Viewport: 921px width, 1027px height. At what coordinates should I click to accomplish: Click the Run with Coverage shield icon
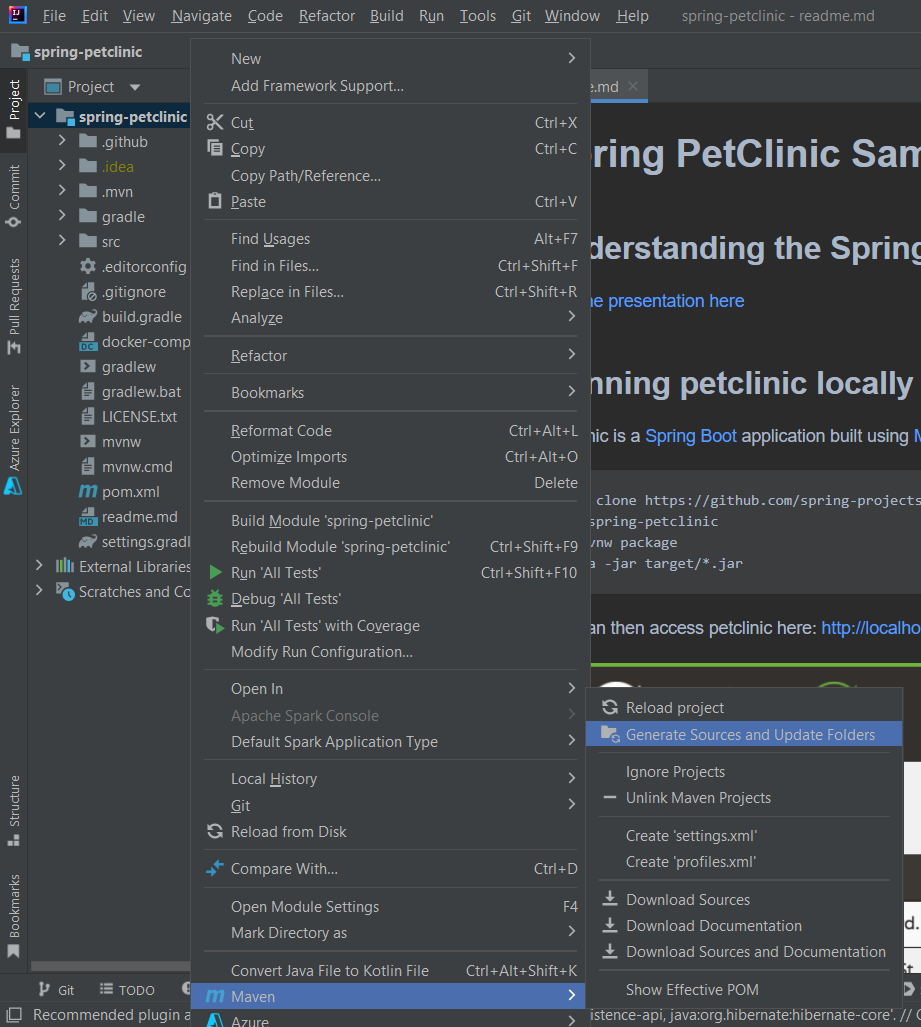pyautogui.click(x=215, y=625)
